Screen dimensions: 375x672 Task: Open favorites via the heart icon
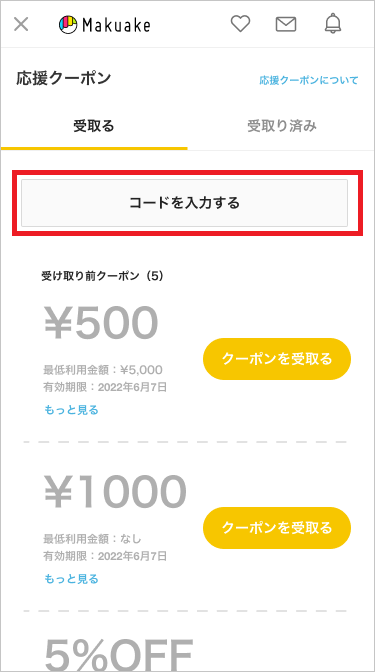coord(240,24)
